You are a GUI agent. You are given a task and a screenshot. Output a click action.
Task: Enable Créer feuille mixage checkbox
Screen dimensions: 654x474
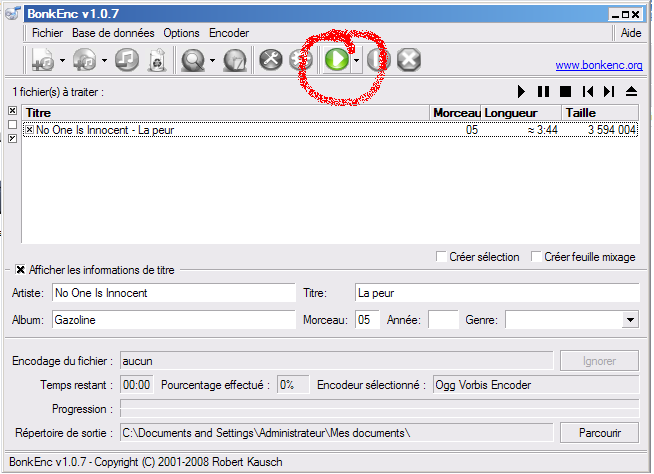536,257
